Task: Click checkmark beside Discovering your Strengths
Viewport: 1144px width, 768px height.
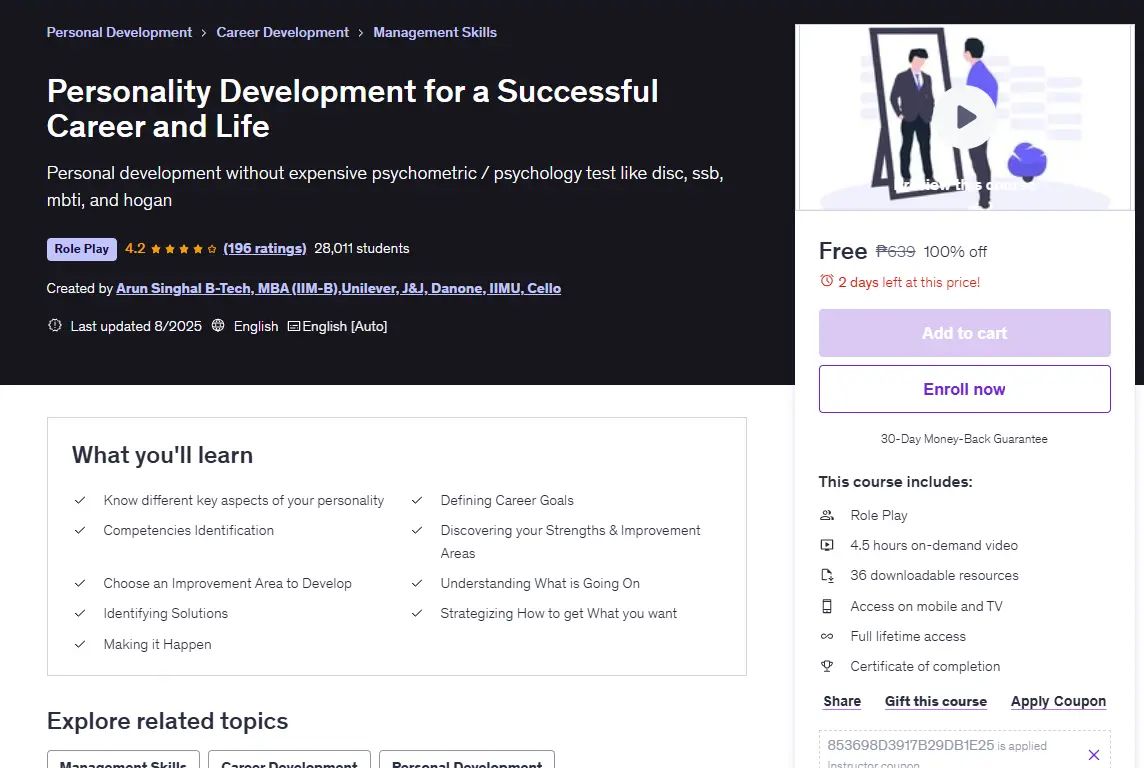Action: tap(417, 530)
